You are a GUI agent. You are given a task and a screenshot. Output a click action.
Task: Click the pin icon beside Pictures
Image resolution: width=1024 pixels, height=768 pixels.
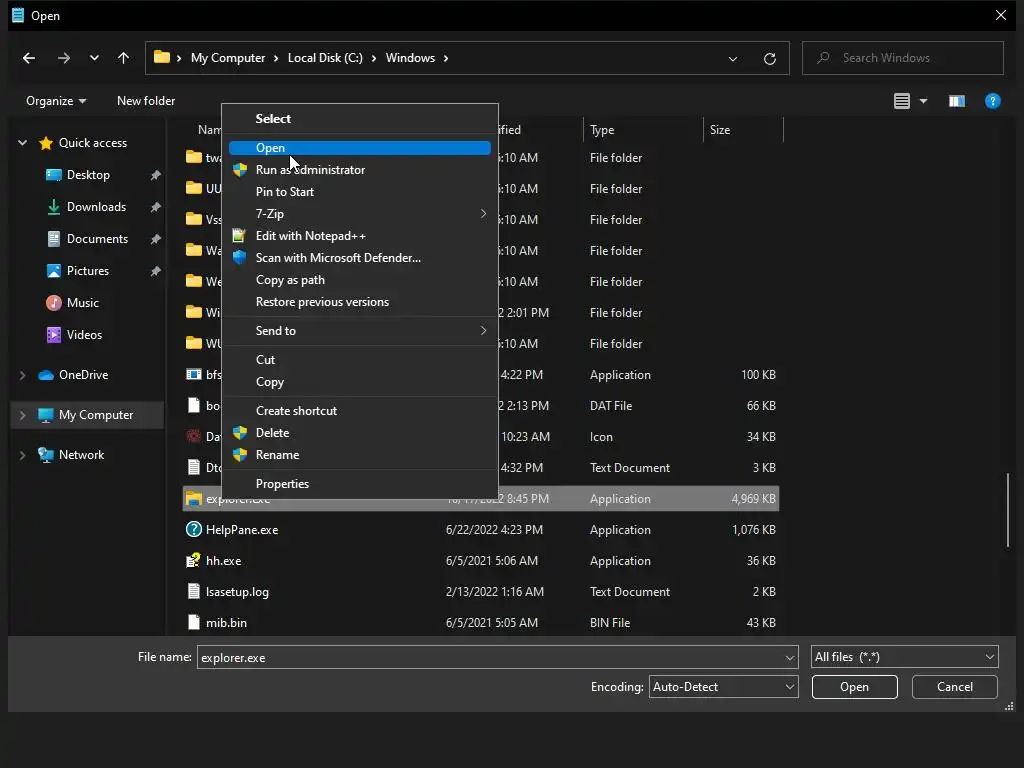point(155,271)
